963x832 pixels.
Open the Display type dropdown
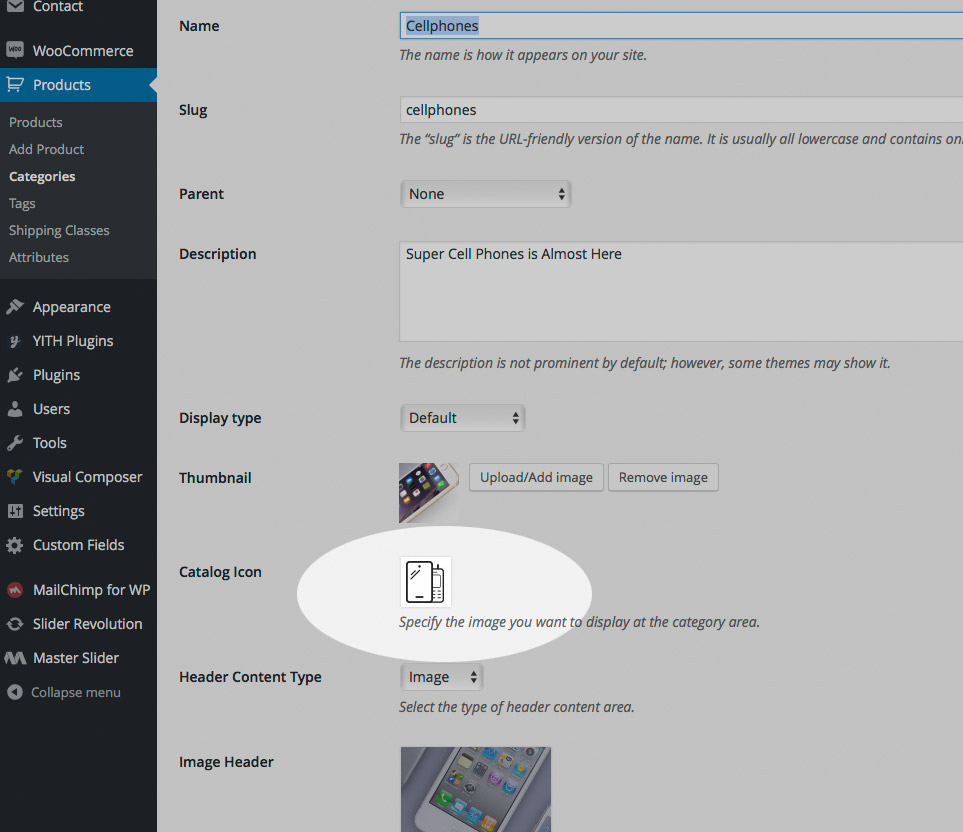[x=462, y=417]
